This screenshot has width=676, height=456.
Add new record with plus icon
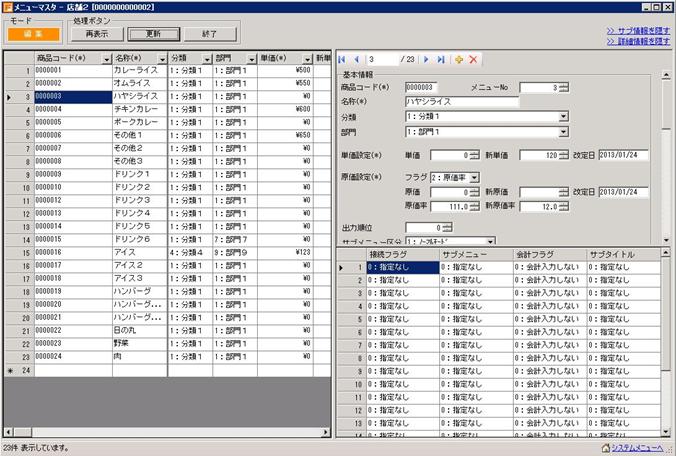tap(459, 59)
